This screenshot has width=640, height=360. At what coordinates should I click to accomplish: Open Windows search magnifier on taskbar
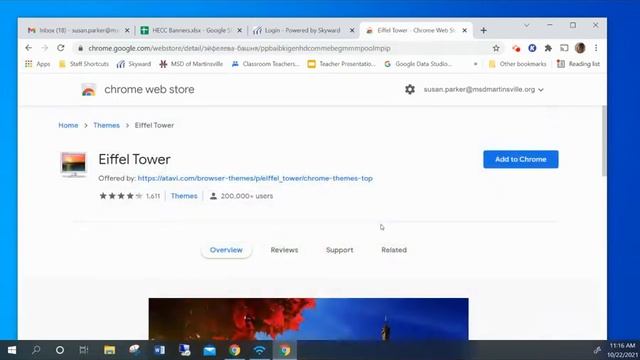click(x=36, y=350)
